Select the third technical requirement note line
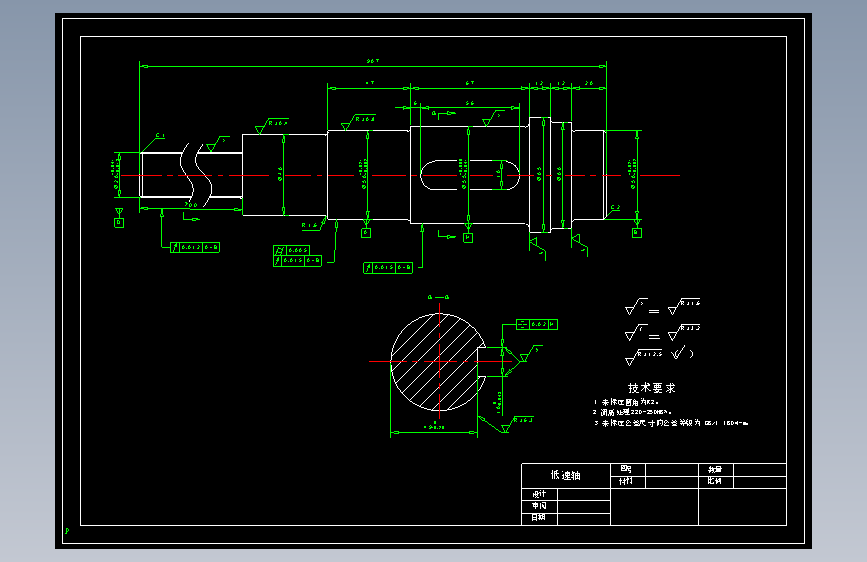This screenshot has width=867, height=562. 671,423
